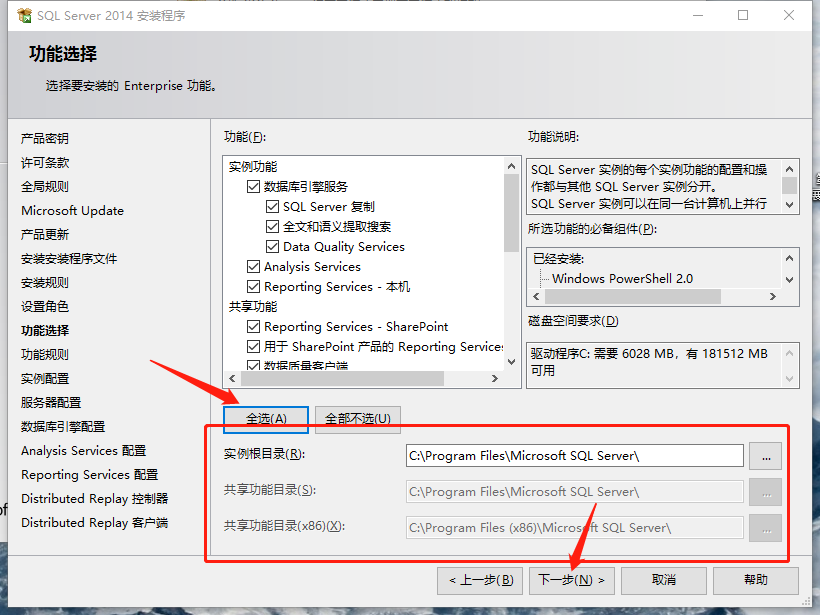Select the 安装安装程序文件 step
Screen dimensions: 820x615
coord(69,259)
